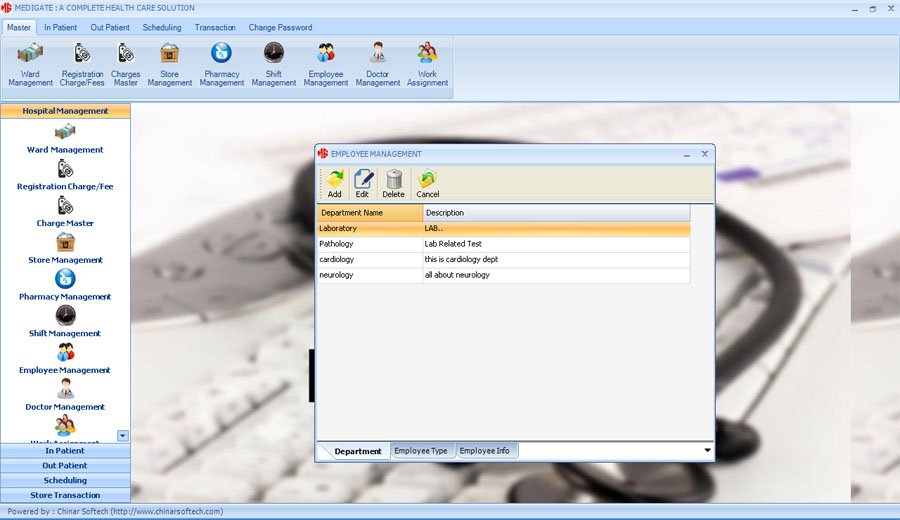Click the 'Lab Related Test' description cell

pyautogui.click(x=556, y=244)
